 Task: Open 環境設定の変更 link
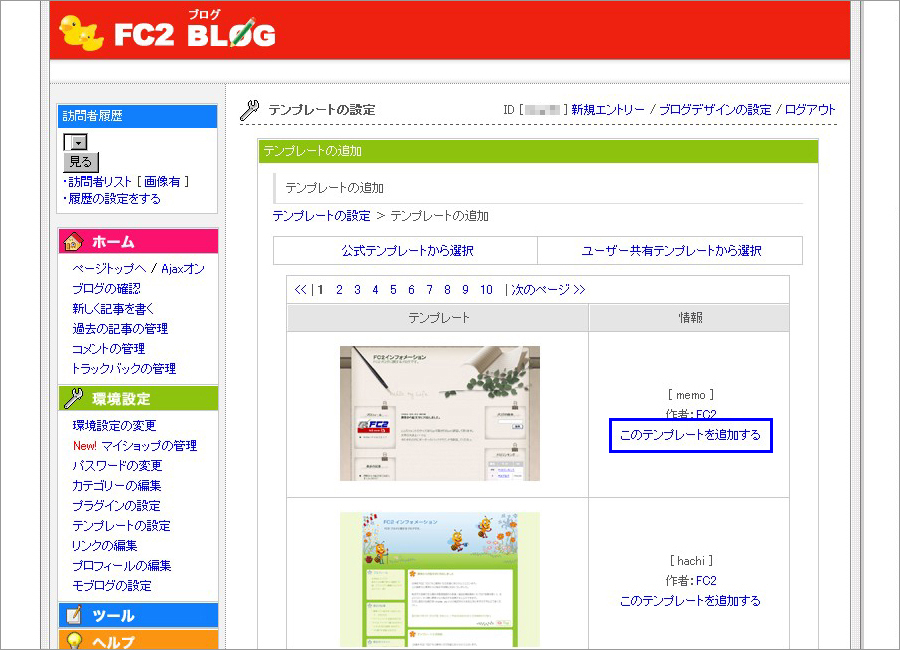tap(114, 425)
